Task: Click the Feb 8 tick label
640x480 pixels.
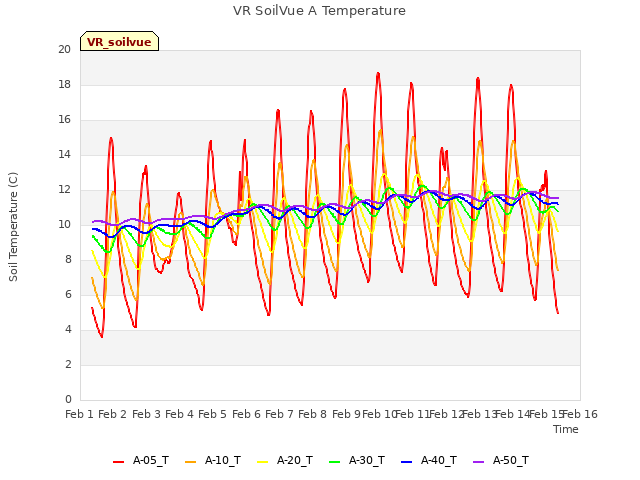Action: [313, 414]
